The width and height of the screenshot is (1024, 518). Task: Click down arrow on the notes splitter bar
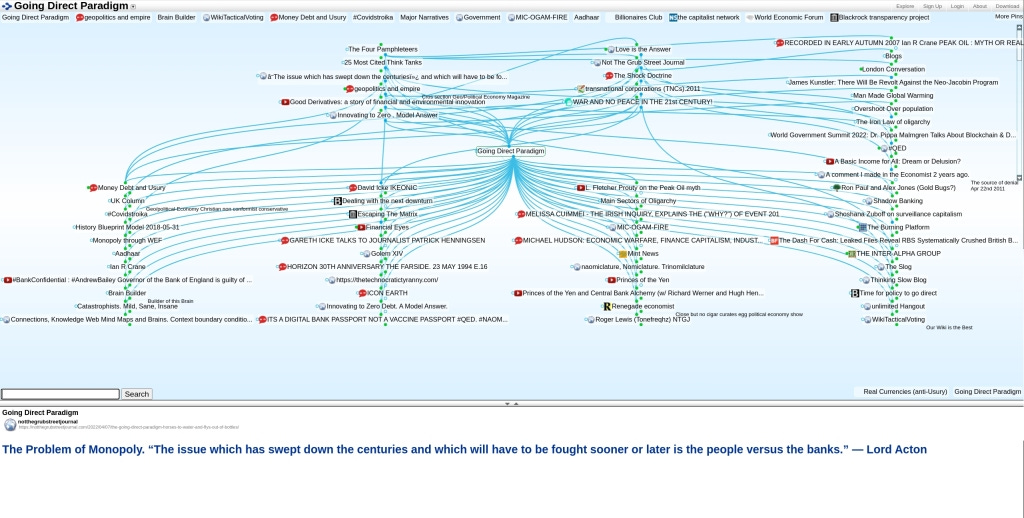tap(507, 404)
